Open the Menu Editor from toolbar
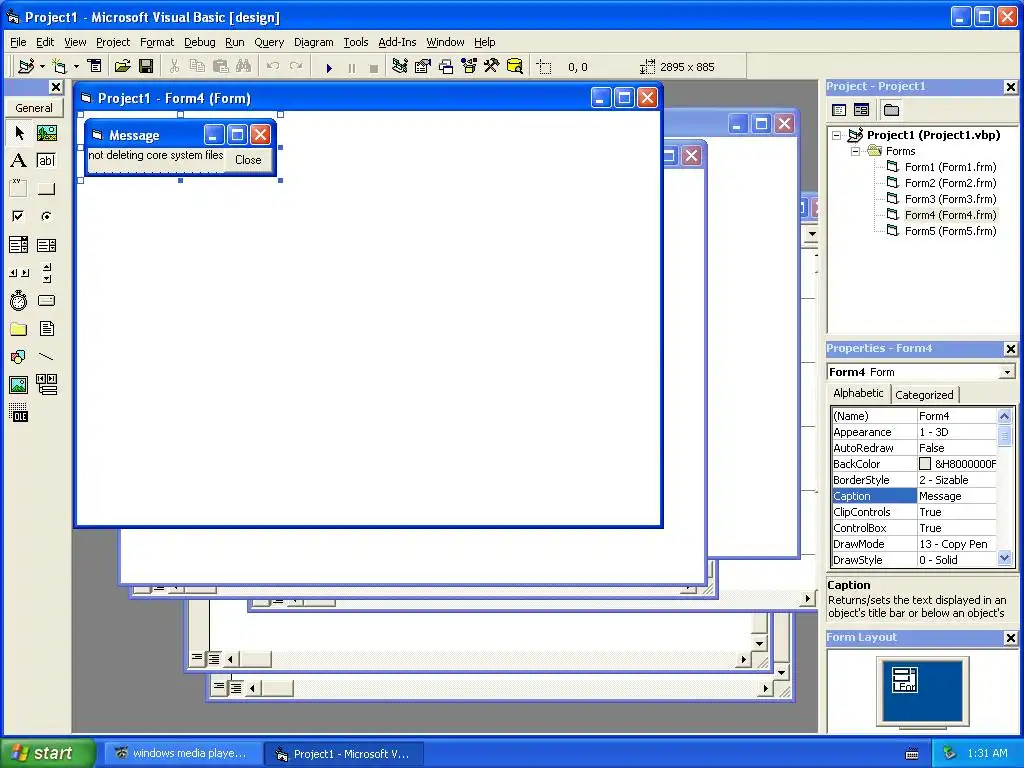Image resolution: width=1024 pixels, height=768 pixels. (x=95, y=66)
